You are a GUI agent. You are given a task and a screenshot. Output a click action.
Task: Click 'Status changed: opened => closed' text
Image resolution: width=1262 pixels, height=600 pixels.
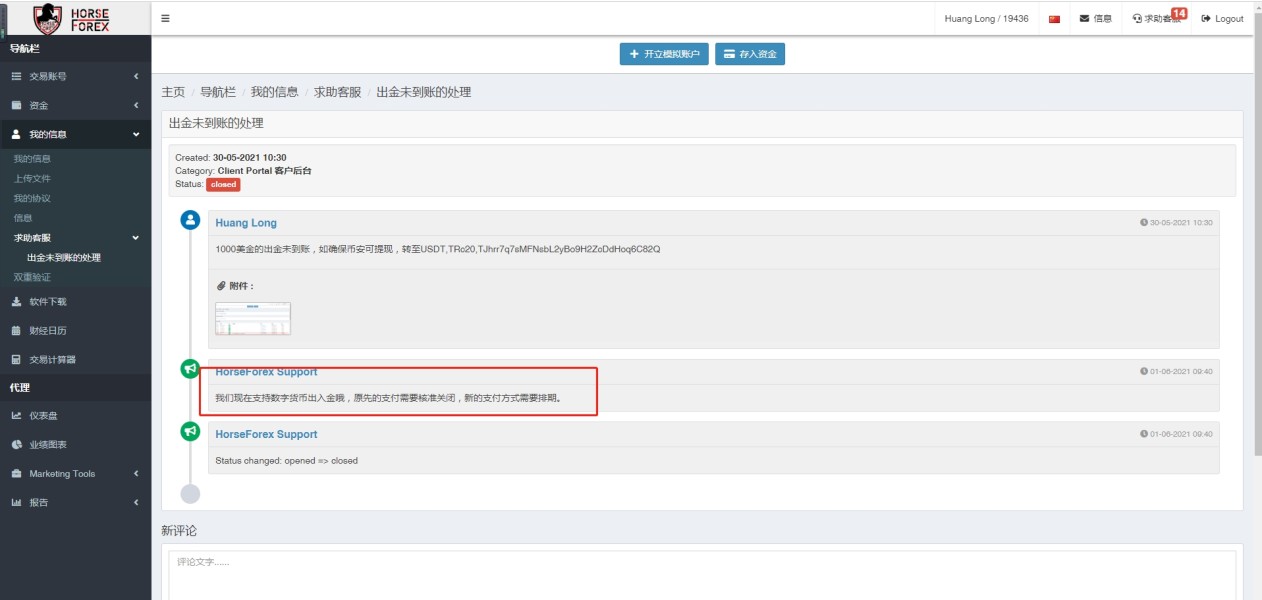point(286,461)
